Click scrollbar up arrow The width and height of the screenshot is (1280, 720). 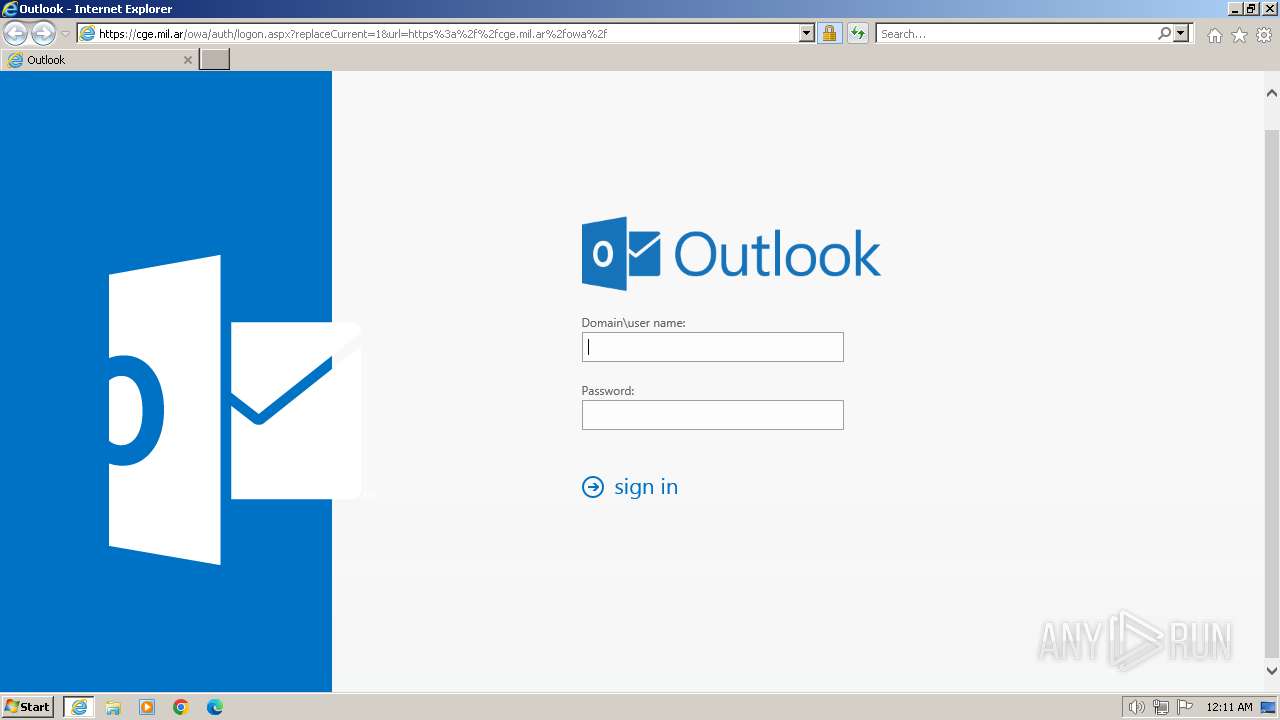point(1272,93)
